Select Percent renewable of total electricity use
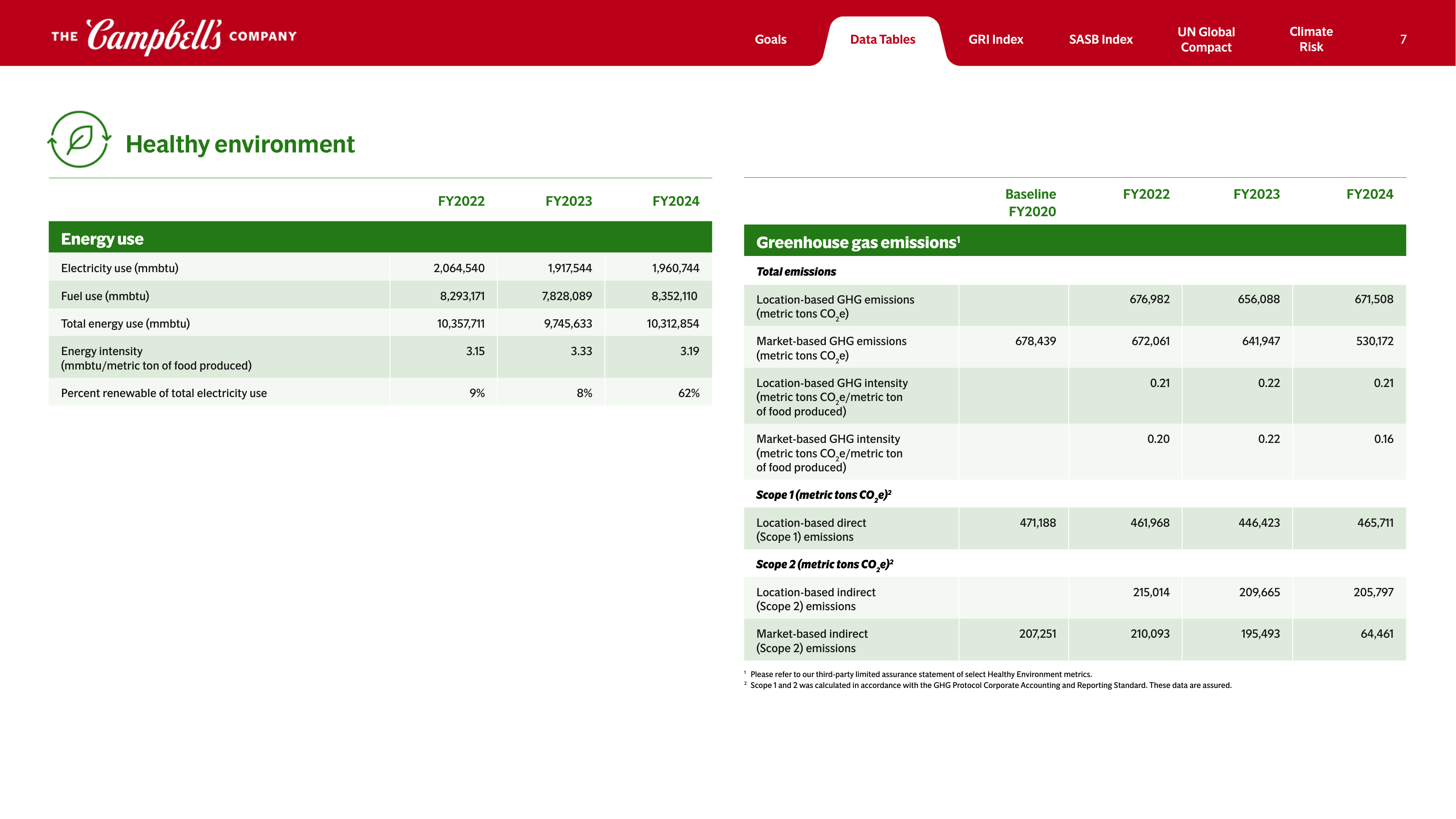Image resolution: width=1456 pixels, height=819 pixels. click(163, 393)
